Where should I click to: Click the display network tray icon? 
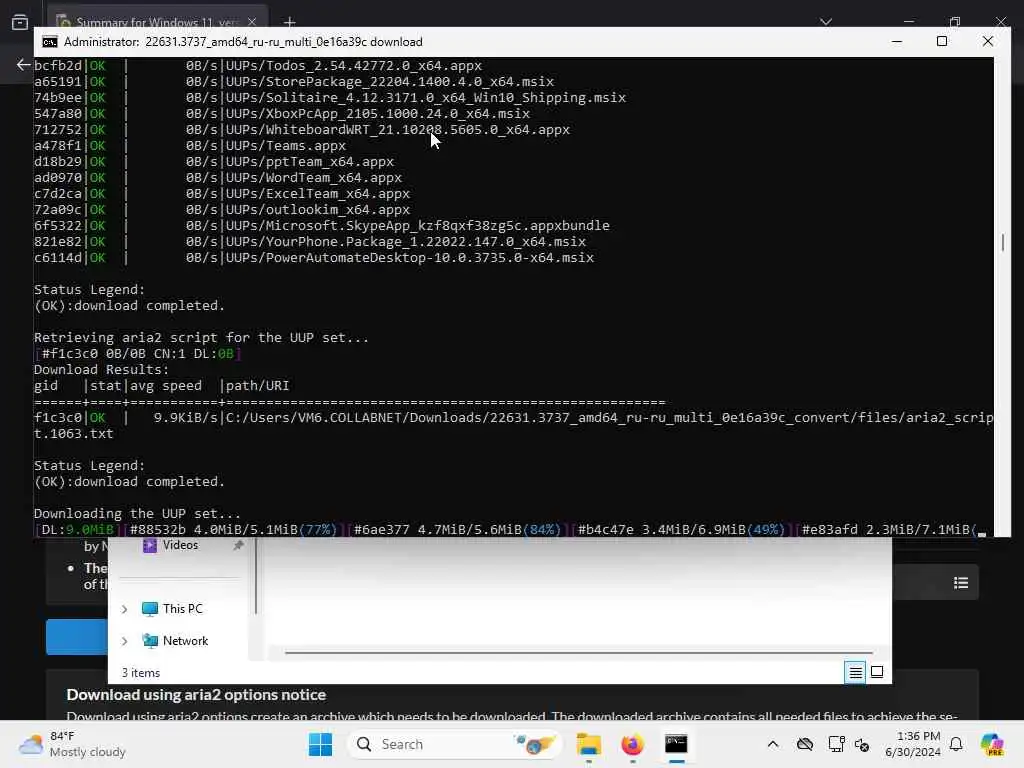(x=835, y=744)
